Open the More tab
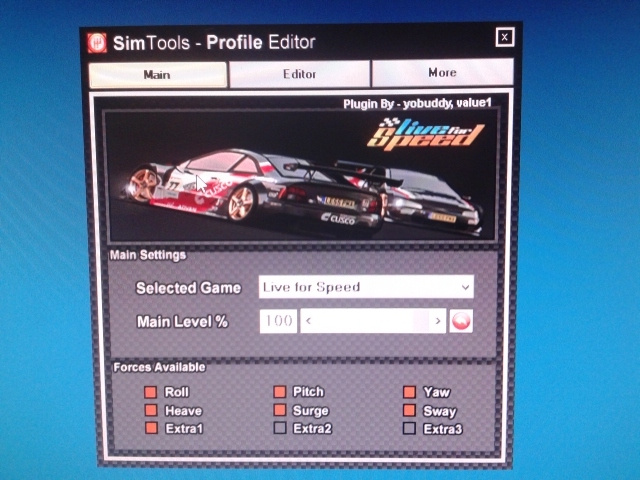640x480 pixels. click(x=442, y=72)
